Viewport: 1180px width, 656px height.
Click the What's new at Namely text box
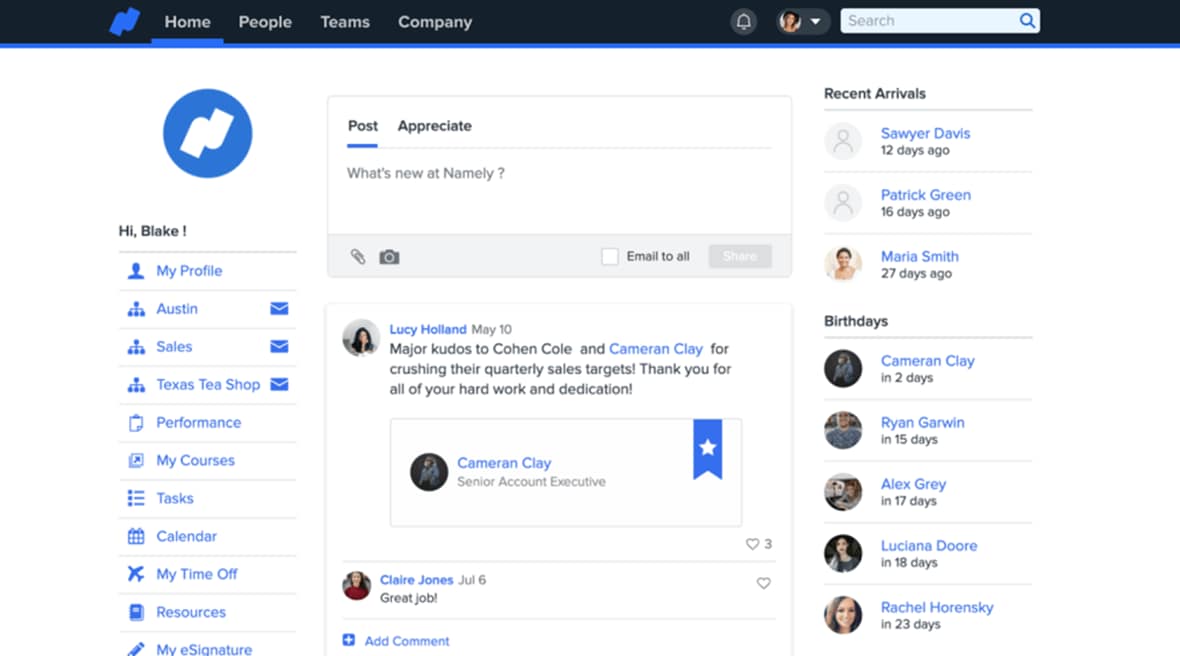558,190
